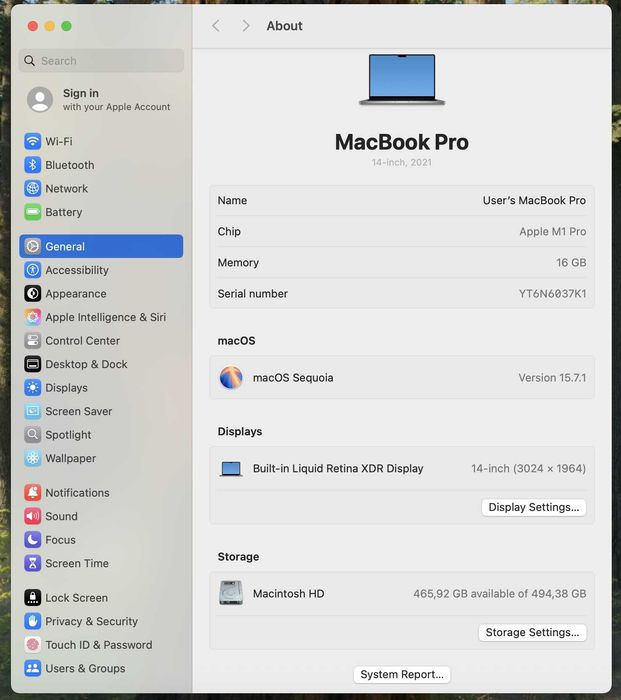Click the large MacBook Pro image
This screenshot has width=621, height=700.
tap(402, 80)
